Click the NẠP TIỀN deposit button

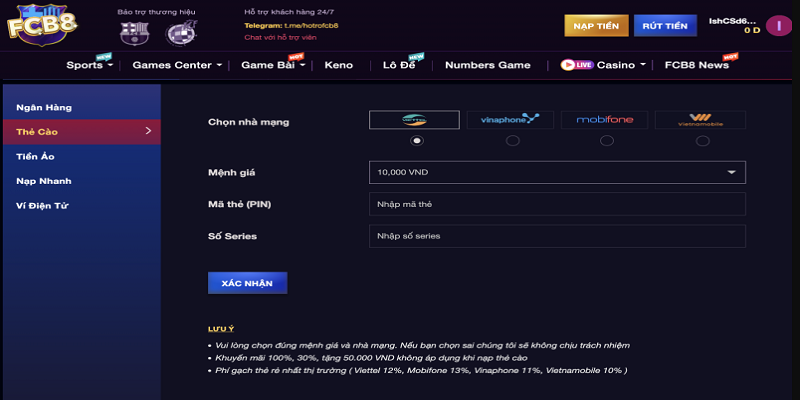click(x=596, y=25)
